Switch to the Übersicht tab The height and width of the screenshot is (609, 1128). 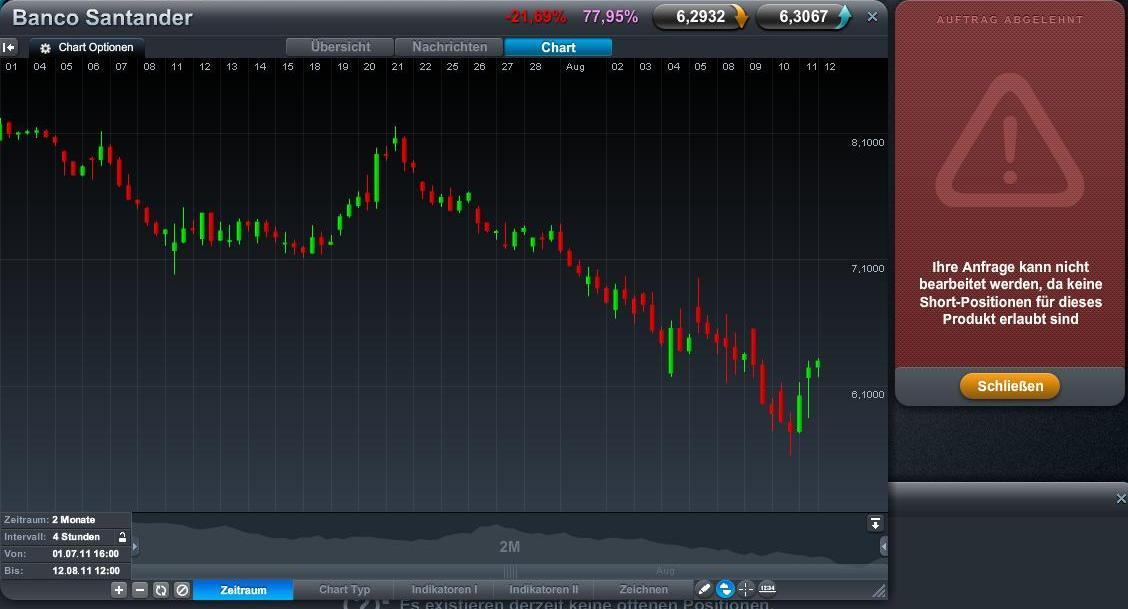tap(340, 47)
